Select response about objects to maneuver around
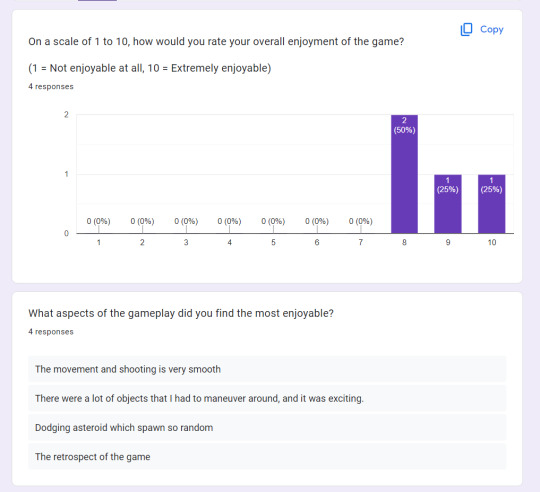The width and height of the screenshot is (540, 492). (267, 398)
